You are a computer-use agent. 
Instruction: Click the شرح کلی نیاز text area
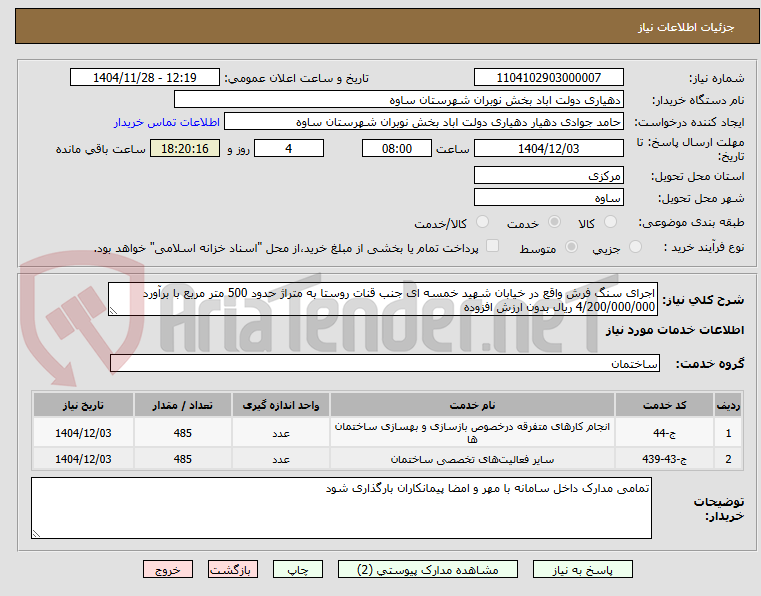click(382, 299)
